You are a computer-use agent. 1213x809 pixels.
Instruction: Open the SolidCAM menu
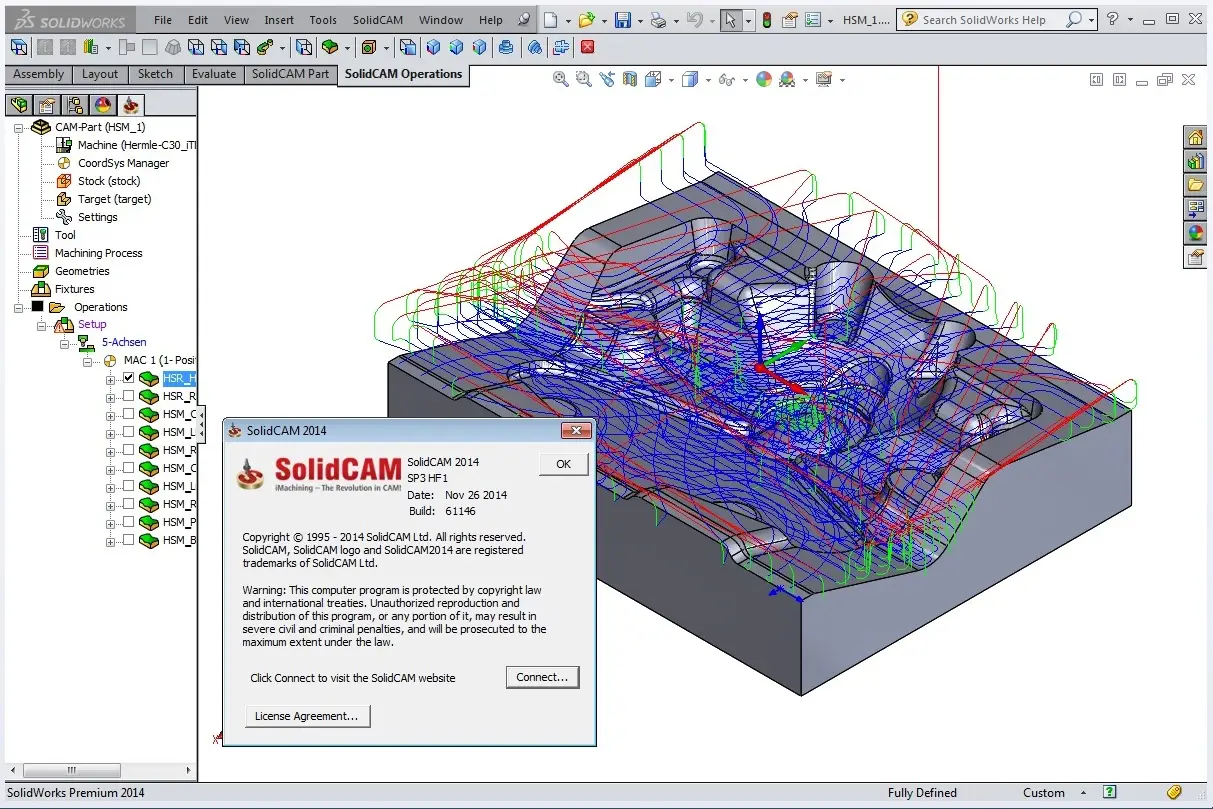tap(376, 19)
